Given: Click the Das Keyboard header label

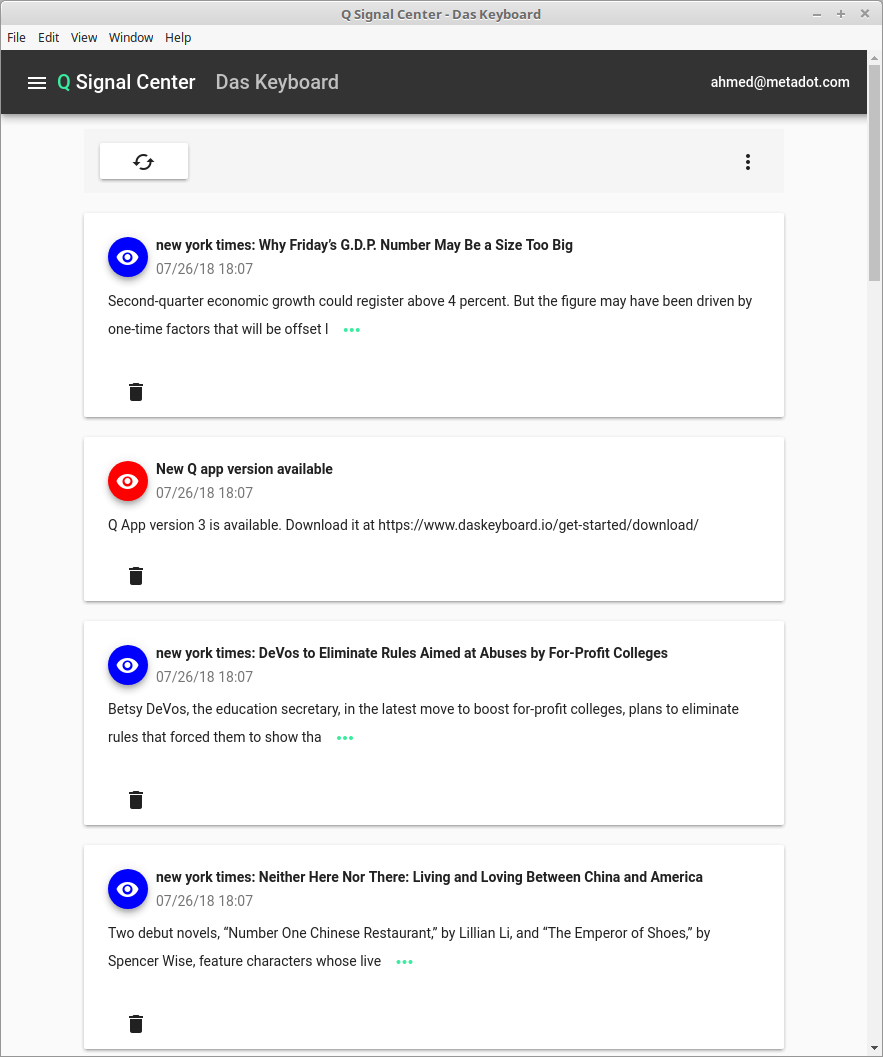Looking at the screenshot, I should (x=277, y=82).
